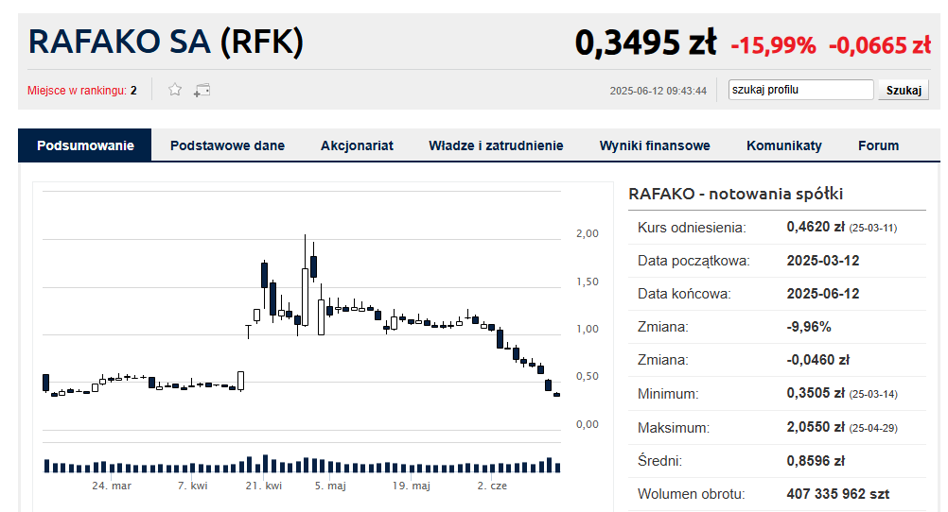Click the star icon to favorite RAFAKO

pyautogui.click(x=175, y=90)
